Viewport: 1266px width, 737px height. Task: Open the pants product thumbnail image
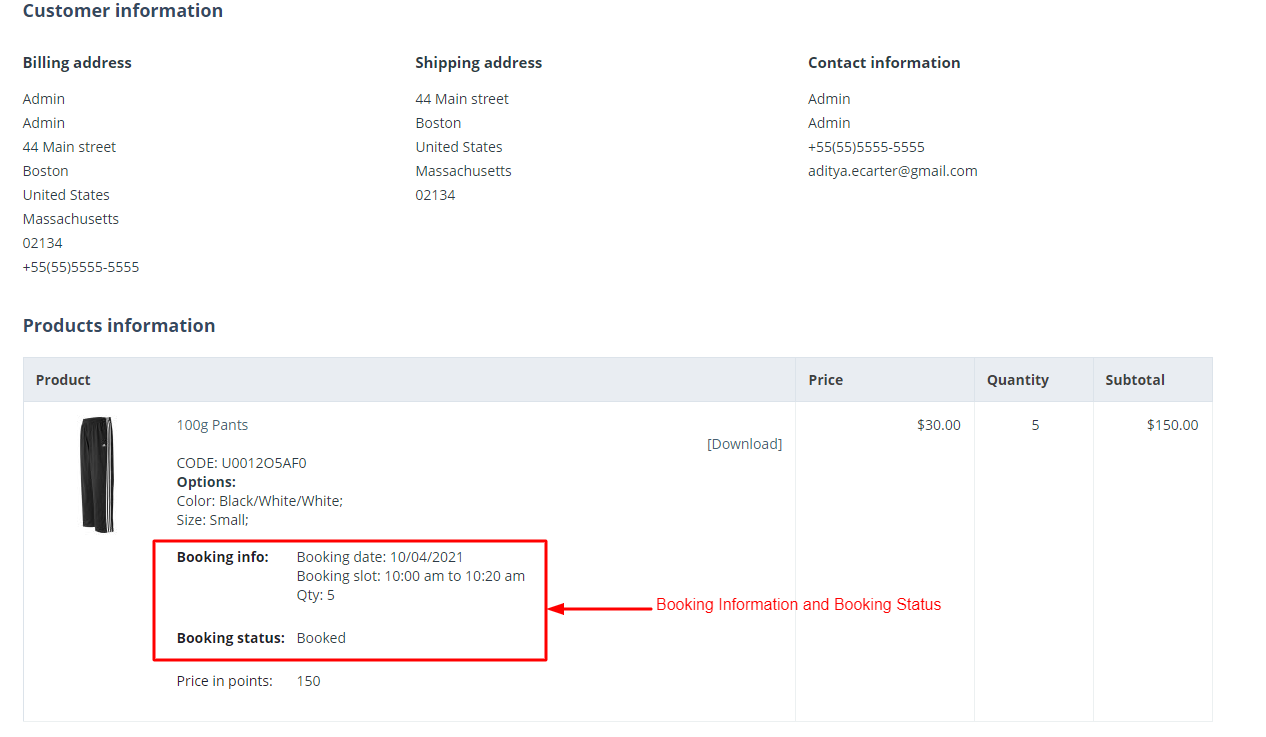tap(97, 475)
